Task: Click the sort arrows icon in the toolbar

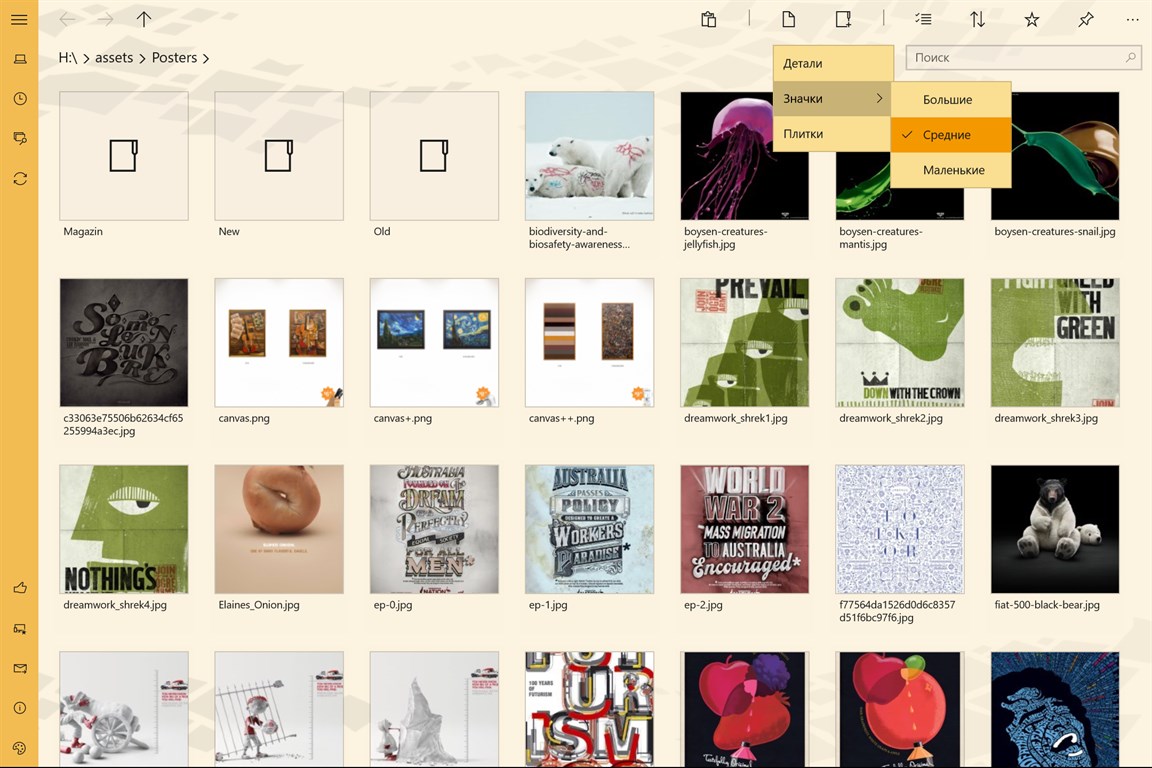Action: (977, 20)
